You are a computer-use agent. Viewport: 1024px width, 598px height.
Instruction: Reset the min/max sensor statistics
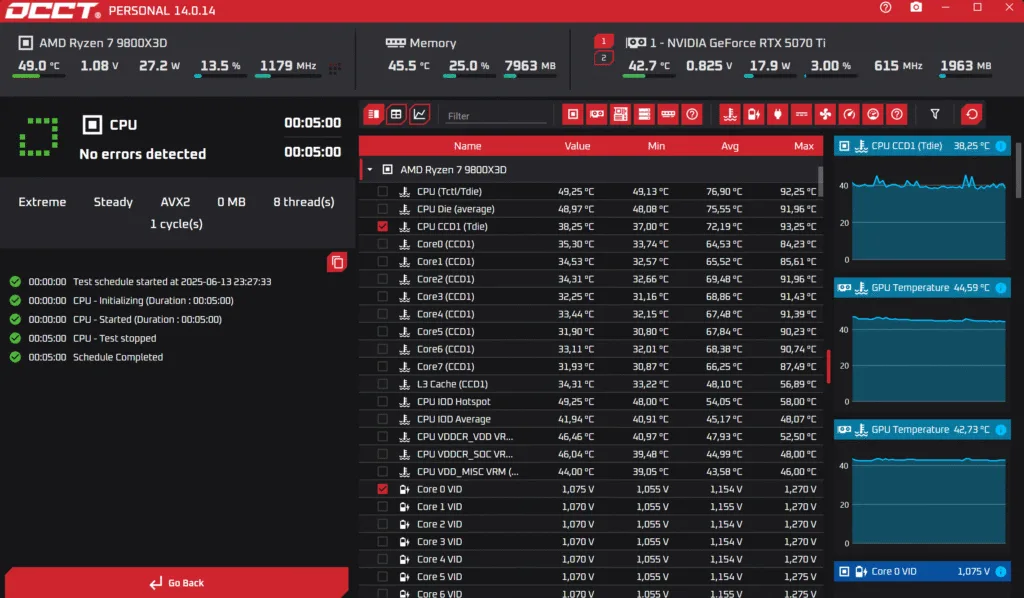coord(972,114)
